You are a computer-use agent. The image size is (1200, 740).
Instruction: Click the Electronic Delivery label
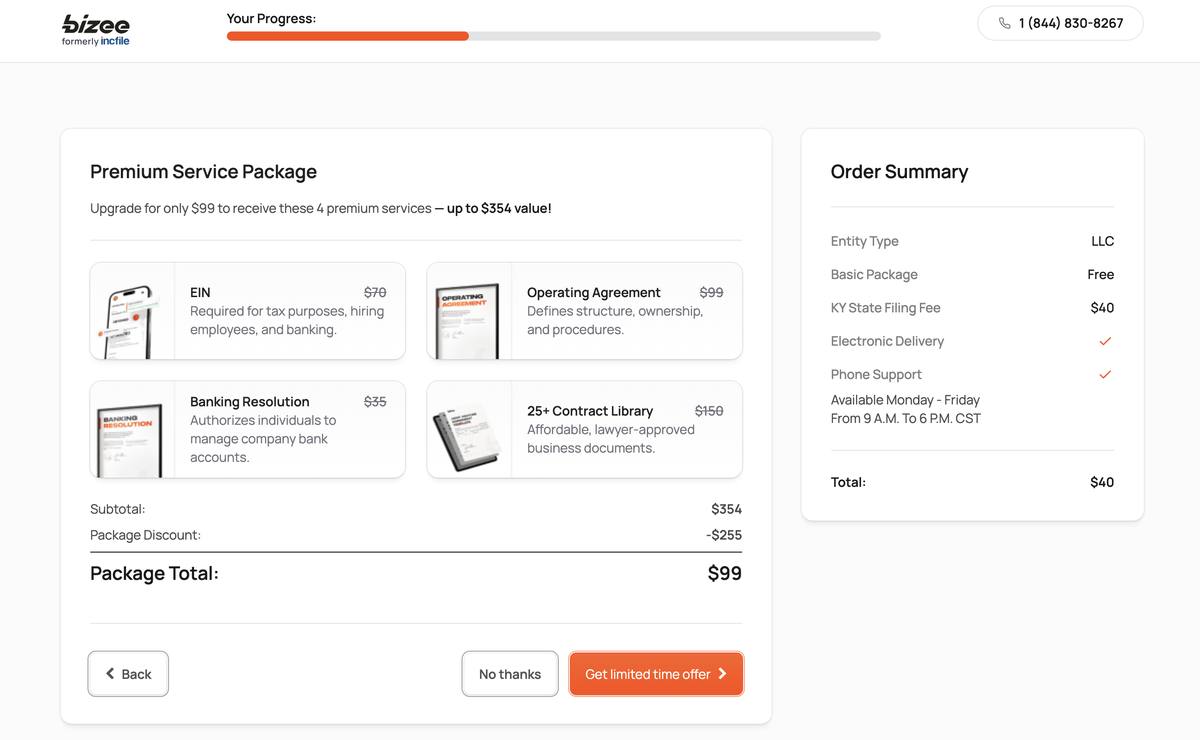tap(887, 341)
